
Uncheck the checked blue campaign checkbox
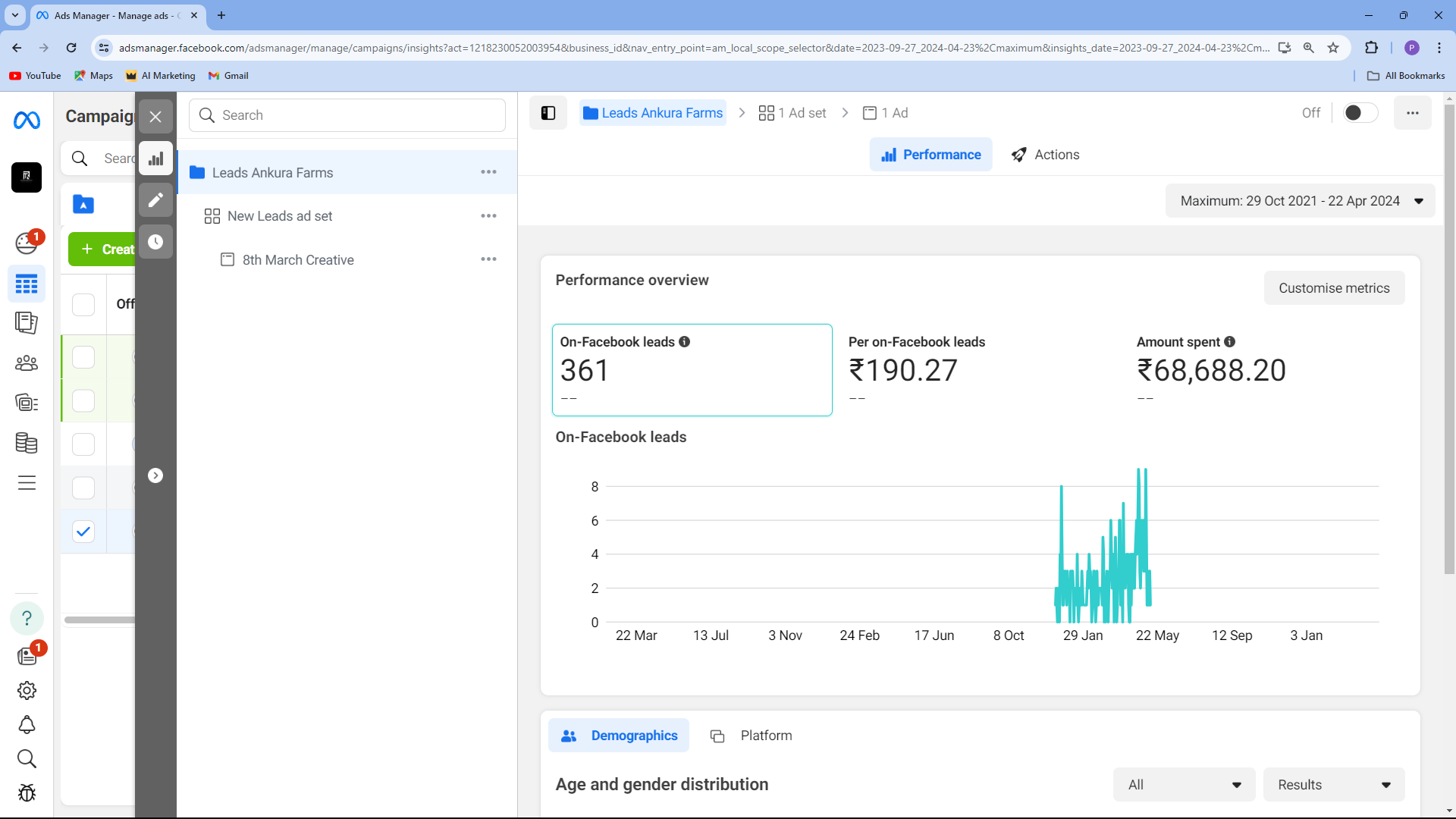(x=83, y=532)
